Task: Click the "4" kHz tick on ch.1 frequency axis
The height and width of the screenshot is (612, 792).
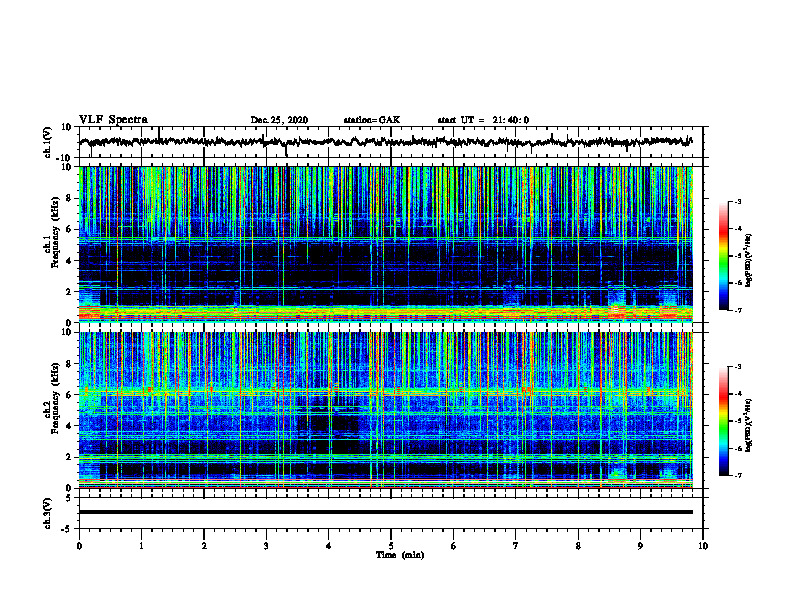Action: click(70, 261)
